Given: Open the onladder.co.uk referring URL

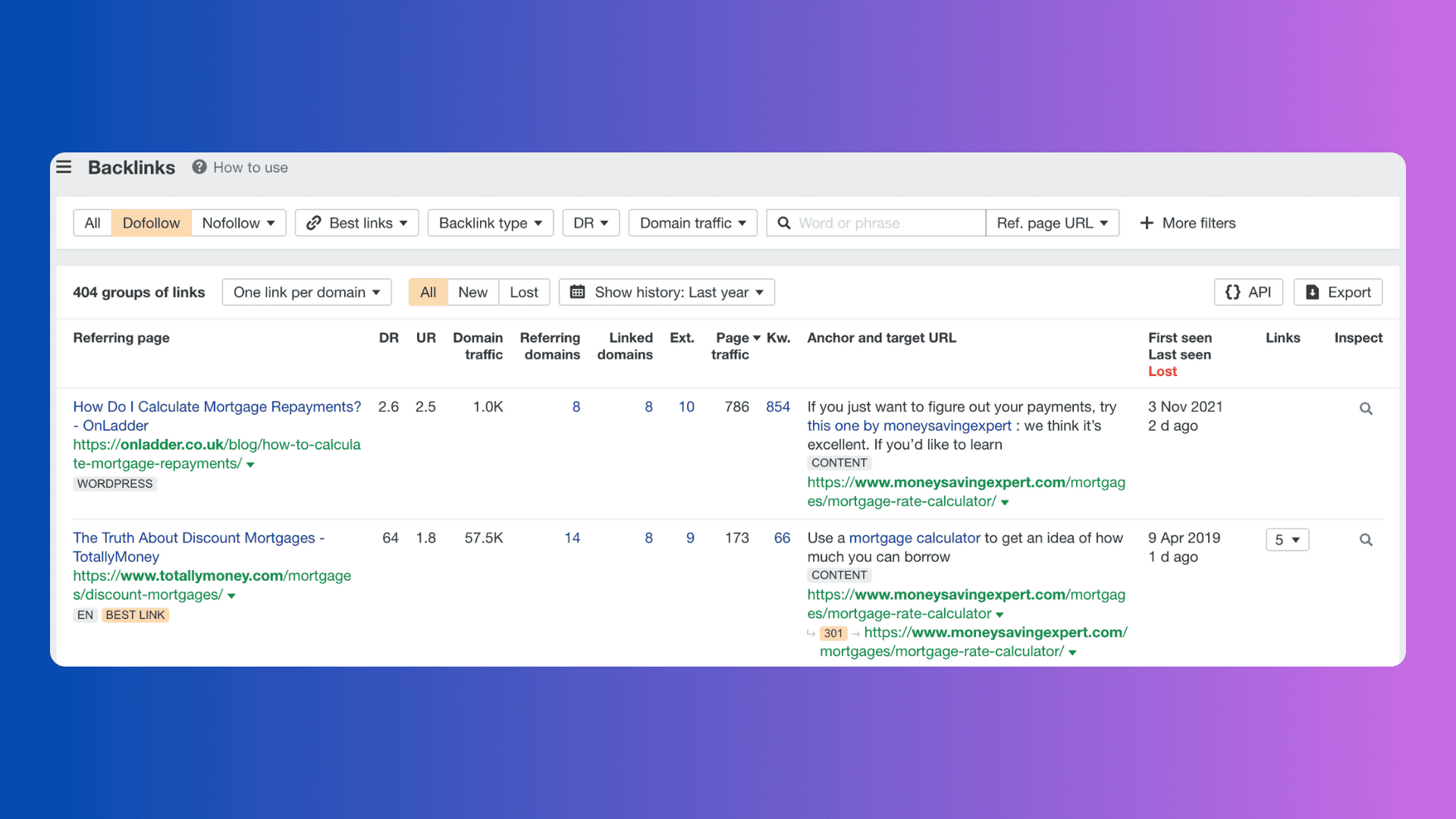Looking at the screenshot, I should pos(217,453).
